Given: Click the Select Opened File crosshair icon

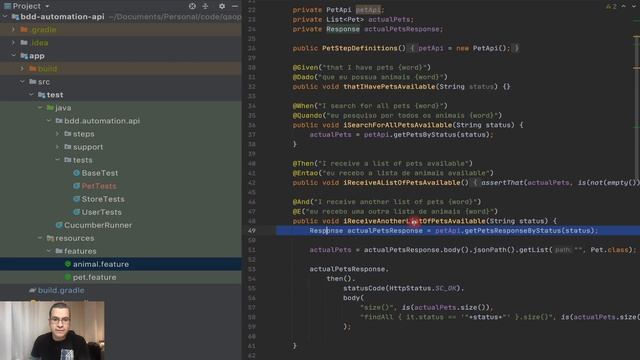Looking at the screenshot, I should (x=192, y=6).
